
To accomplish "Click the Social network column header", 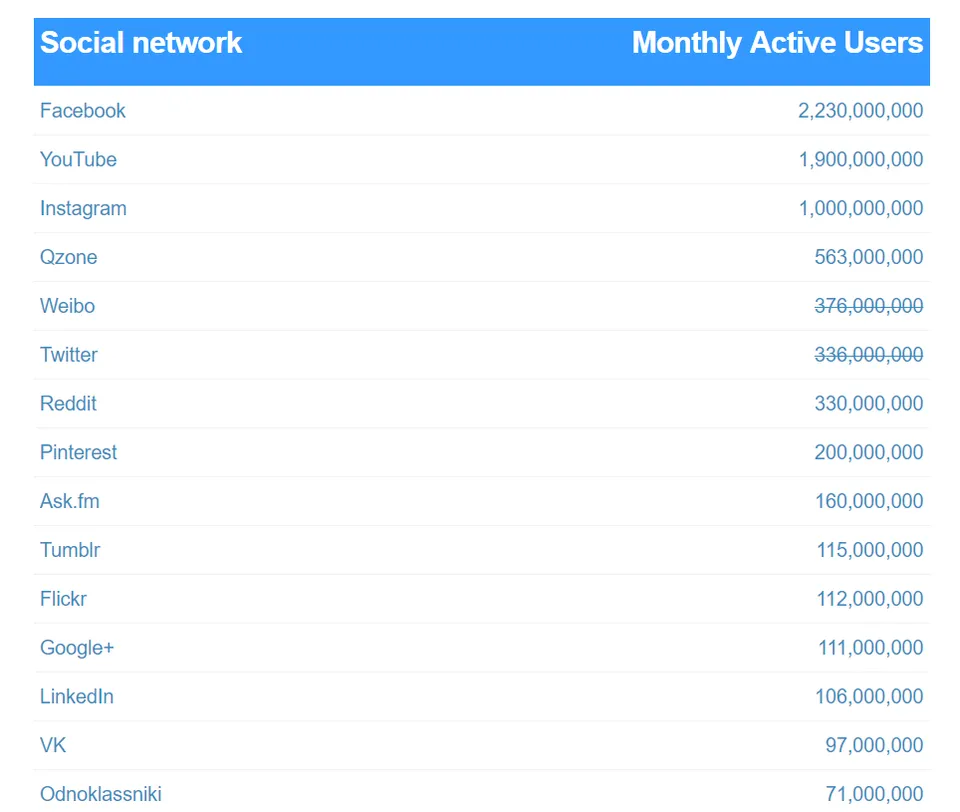I will pos(141,43).
